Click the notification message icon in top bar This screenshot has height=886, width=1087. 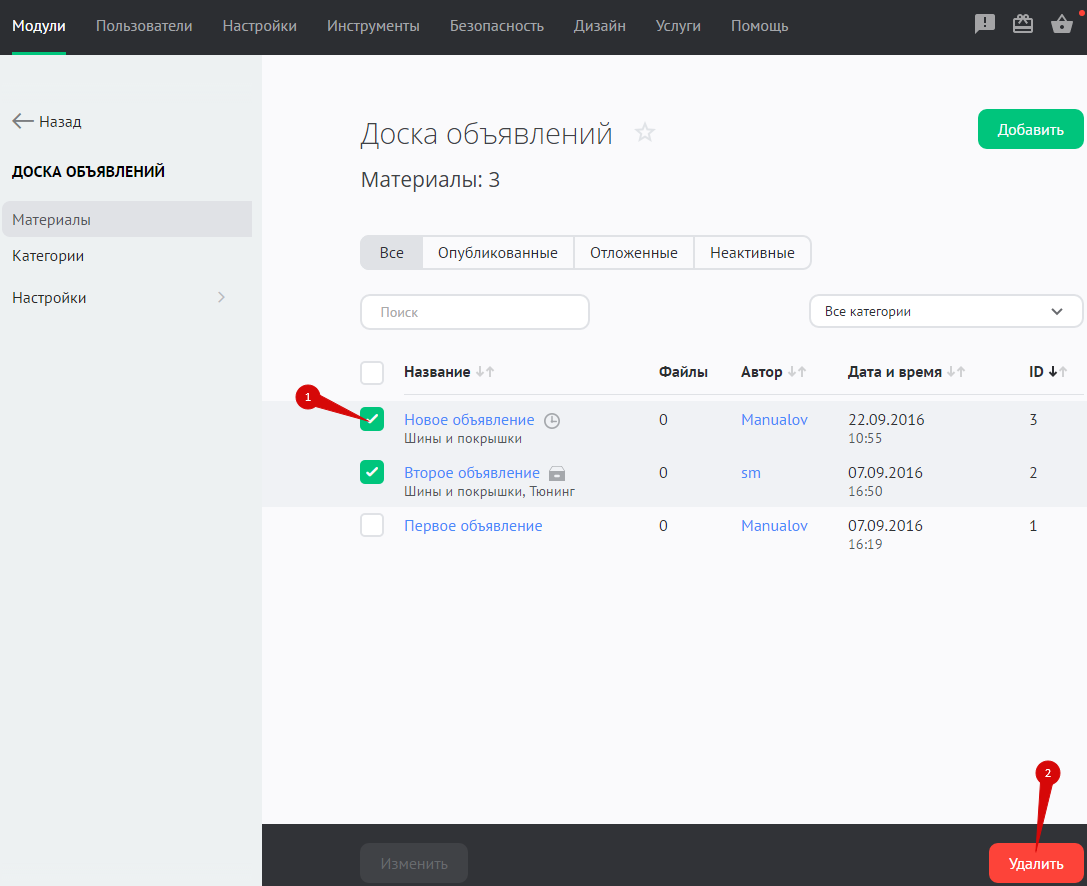pyautogui.click(x=985, y=25)
